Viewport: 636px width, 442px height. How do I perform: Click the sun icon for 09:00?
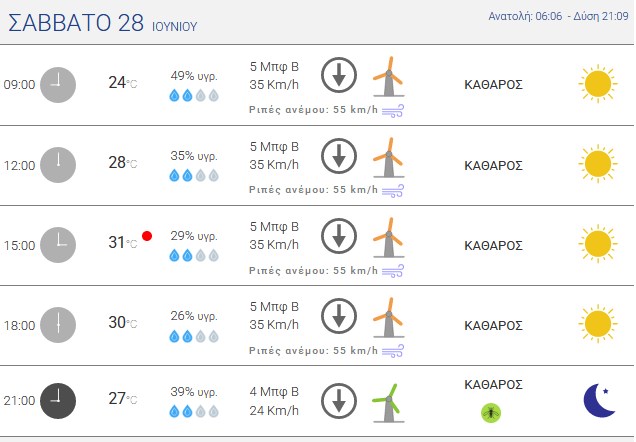tap(598, 84)
